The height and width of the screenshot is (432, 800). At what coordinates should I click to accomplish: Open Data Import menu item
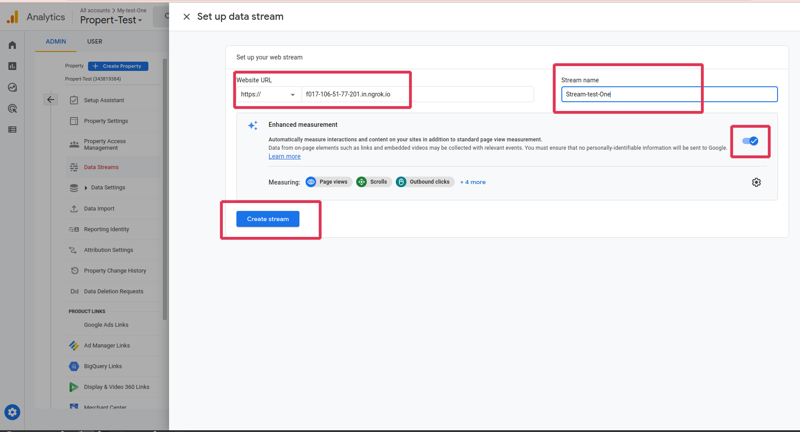(x=99, y=209)
